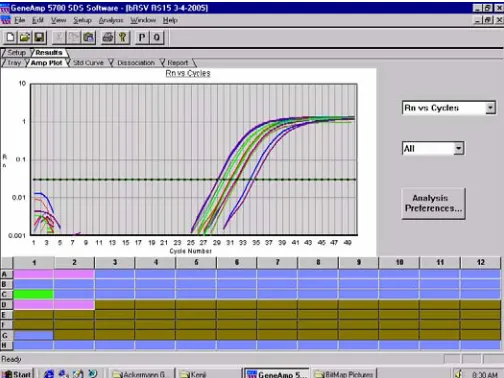Click the question-mark help toolbar icon
This screenshot has width=504, height=378.
point(122,37)
